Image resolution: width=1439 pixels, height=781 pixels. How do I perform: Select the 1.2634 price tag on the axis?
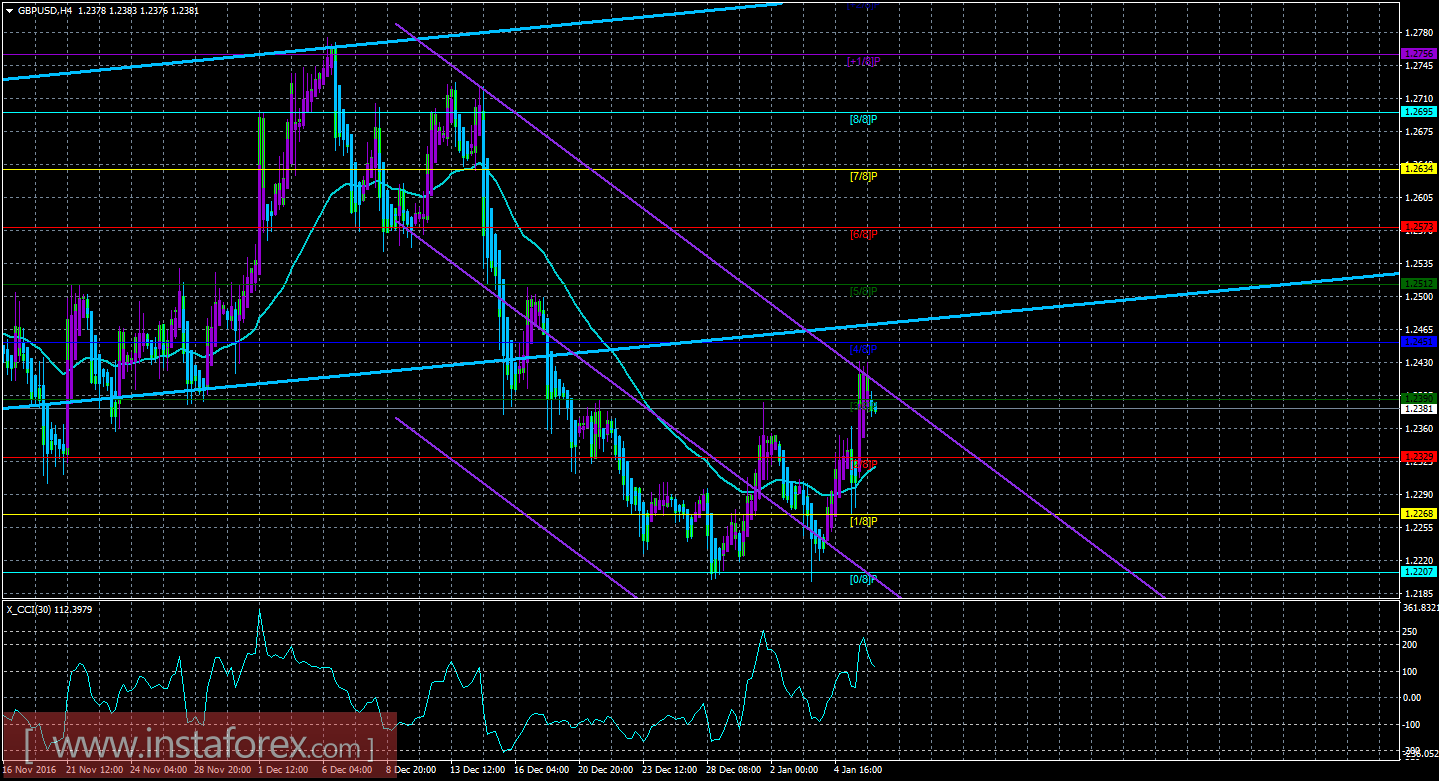(1419, 169)
